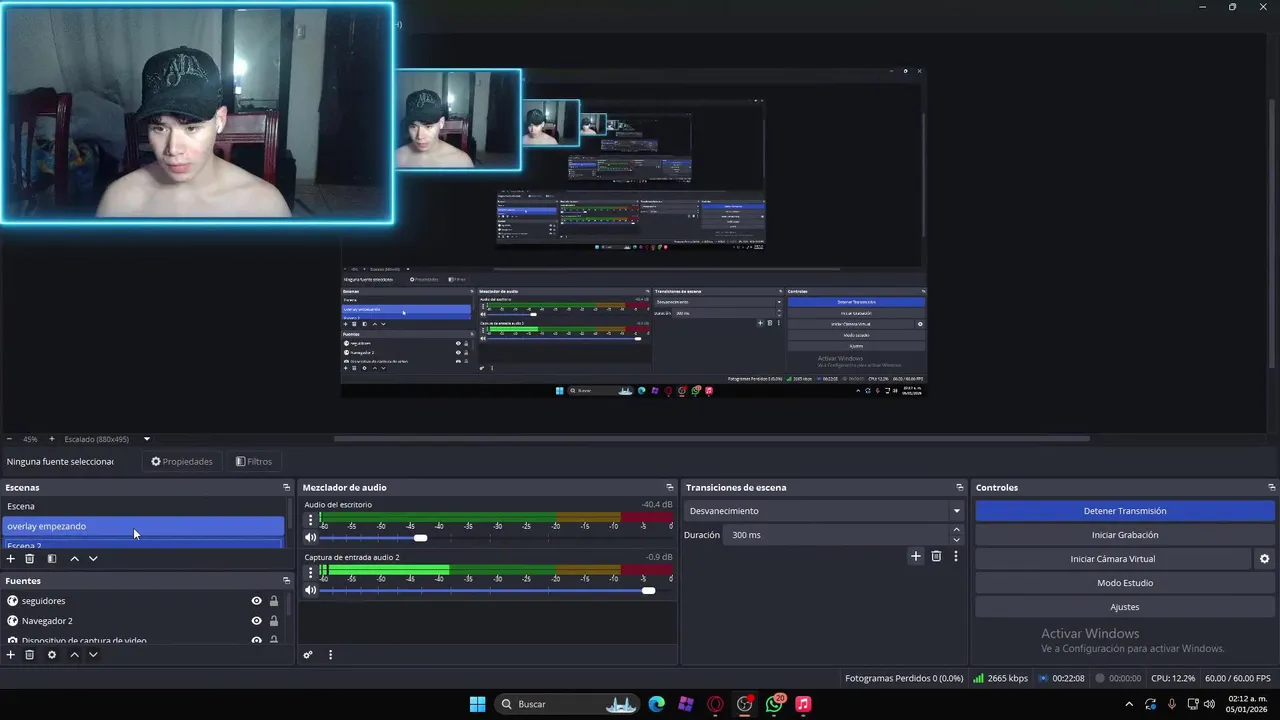Open Ajustes settings
This screenshot has height=720, width=1280.
1125,607
